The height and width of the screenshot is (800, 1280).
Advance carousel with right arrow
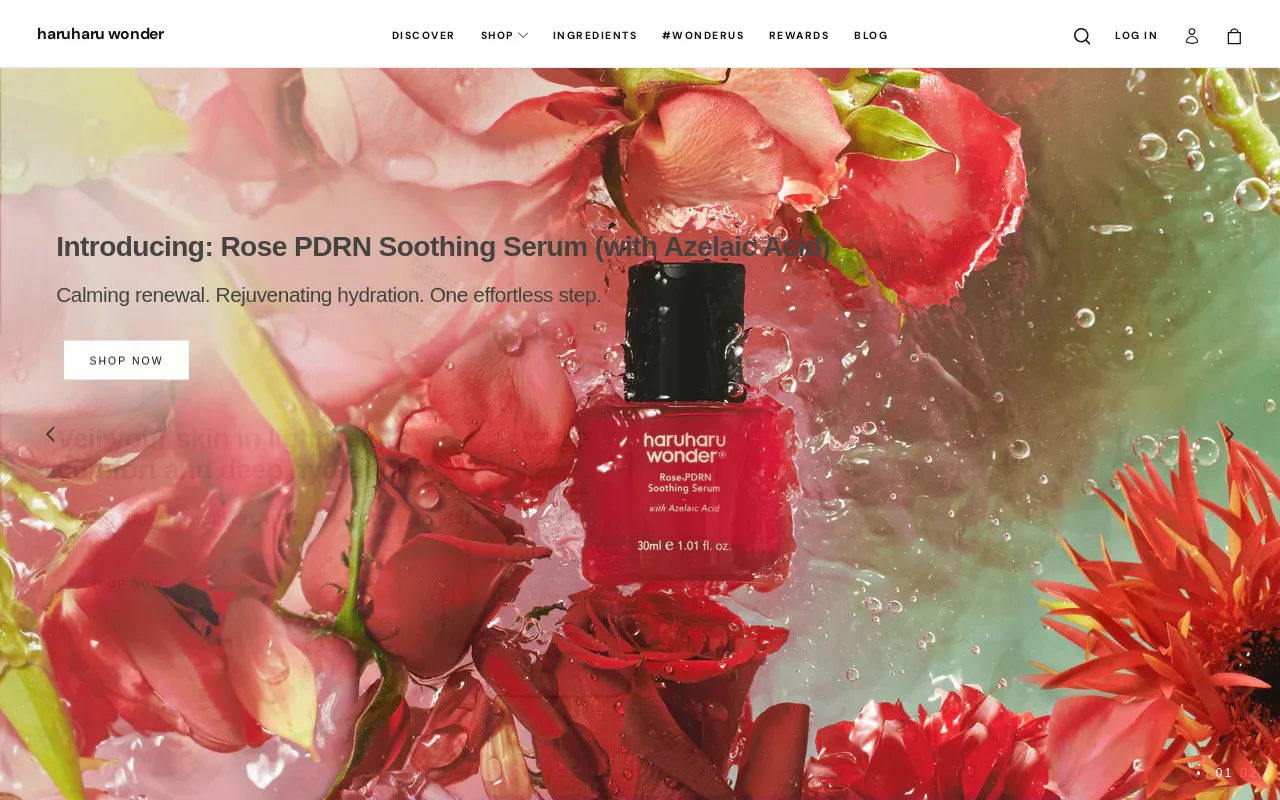click(x=1229, y=434)
